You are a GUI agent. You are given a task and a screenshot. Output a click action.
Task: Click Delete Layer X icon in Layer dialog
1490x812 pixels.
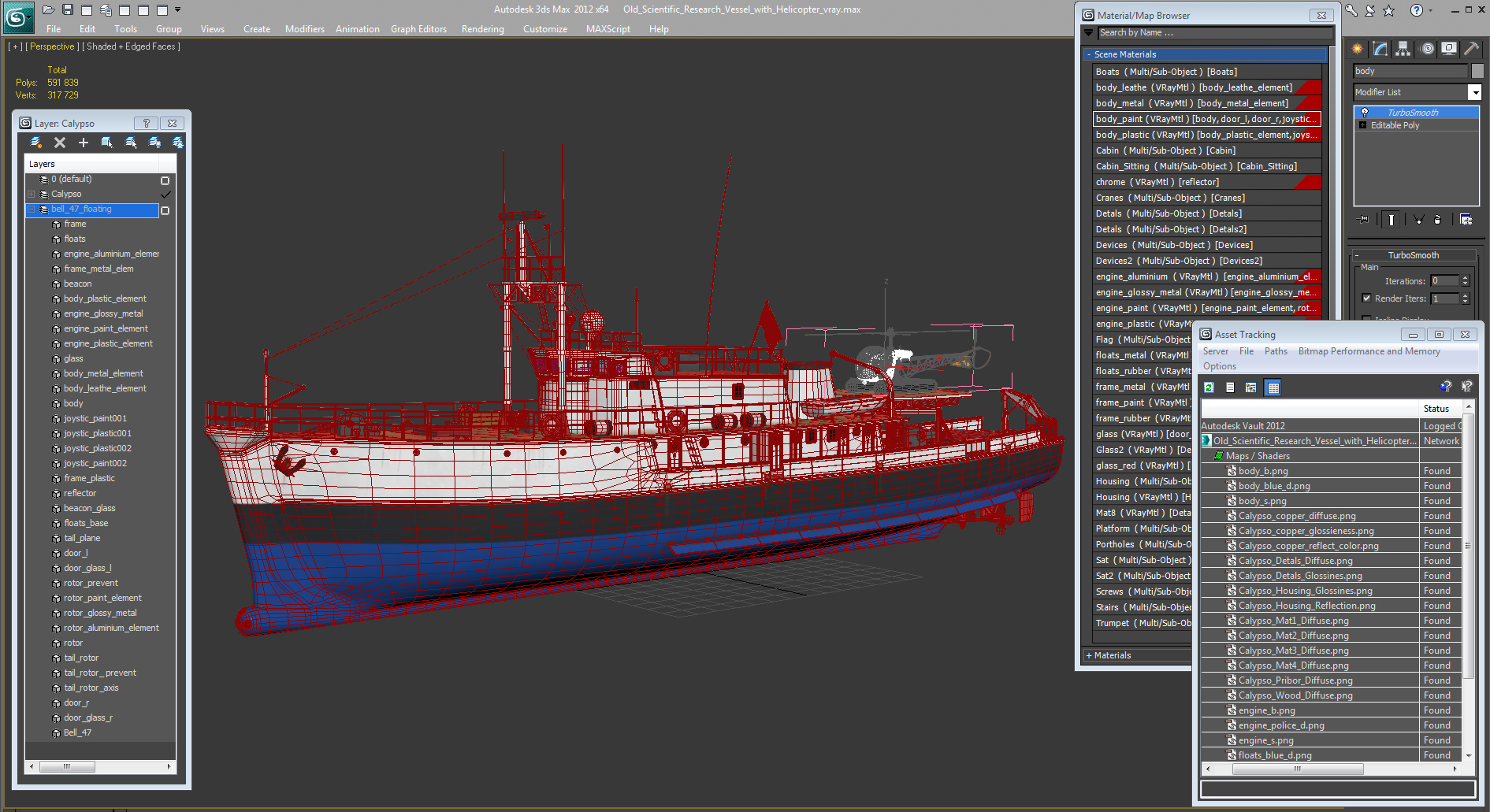pyautogui.click(x=60, y=143)
